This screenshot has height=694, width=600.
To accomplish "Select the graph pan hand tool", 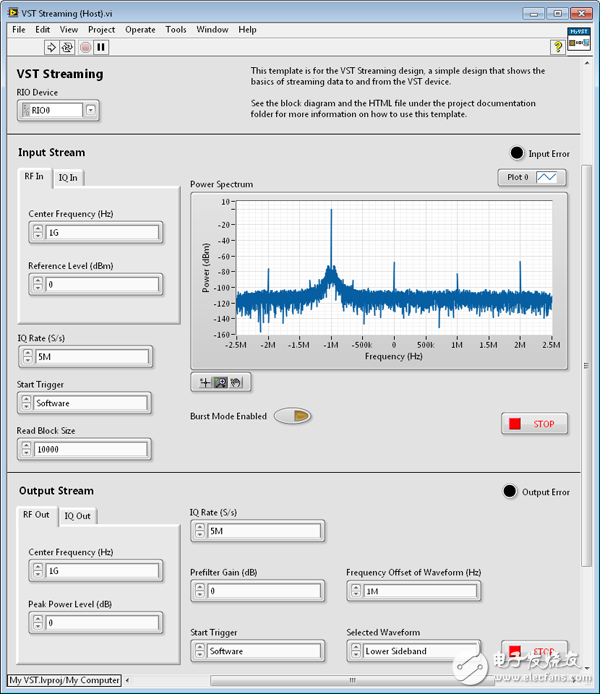I will (236, 382).
